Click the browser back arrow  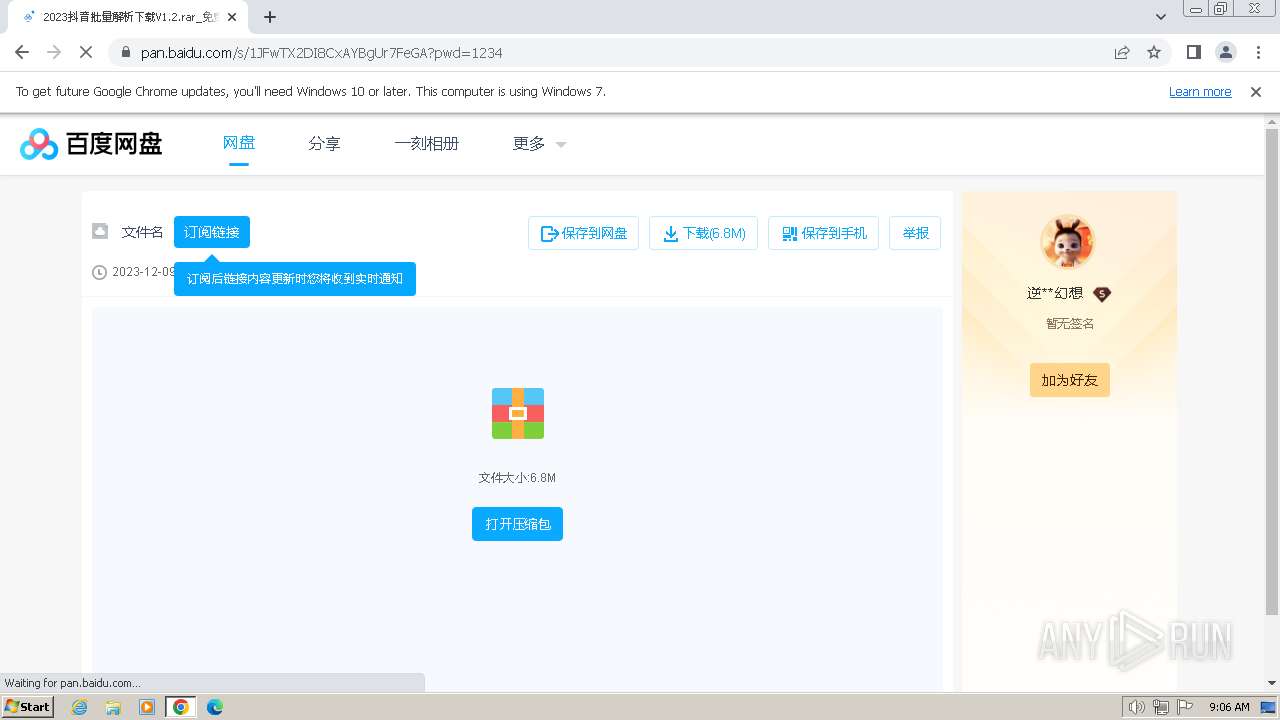pos(22,52)
